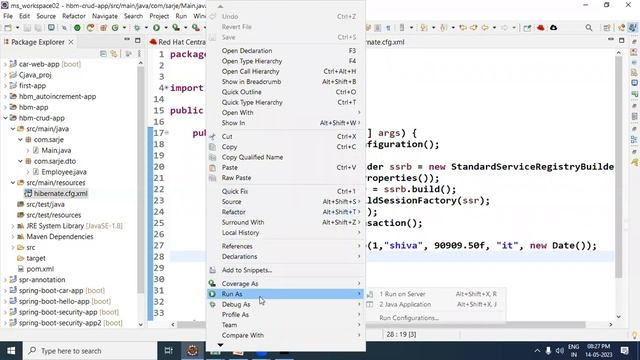Open Run toolbar dropdown arrow
This screenshot has width=640, height=360.
[x=165, y=28]
